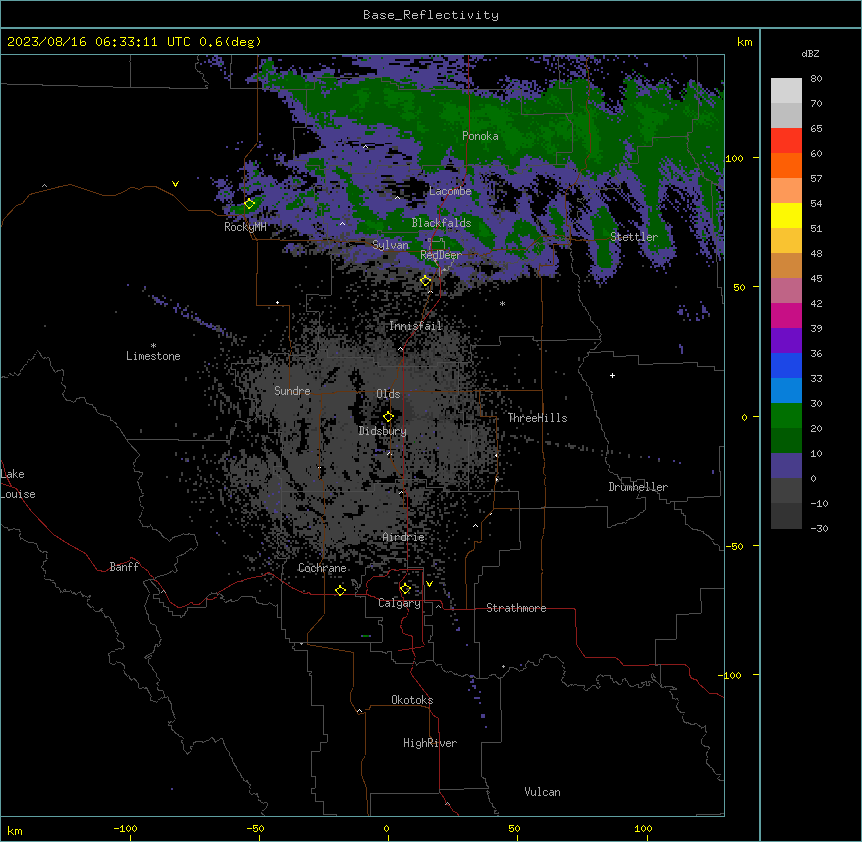Click the -50 tick on bottom axis
The image size is (862, 842).
coord(255,828)
